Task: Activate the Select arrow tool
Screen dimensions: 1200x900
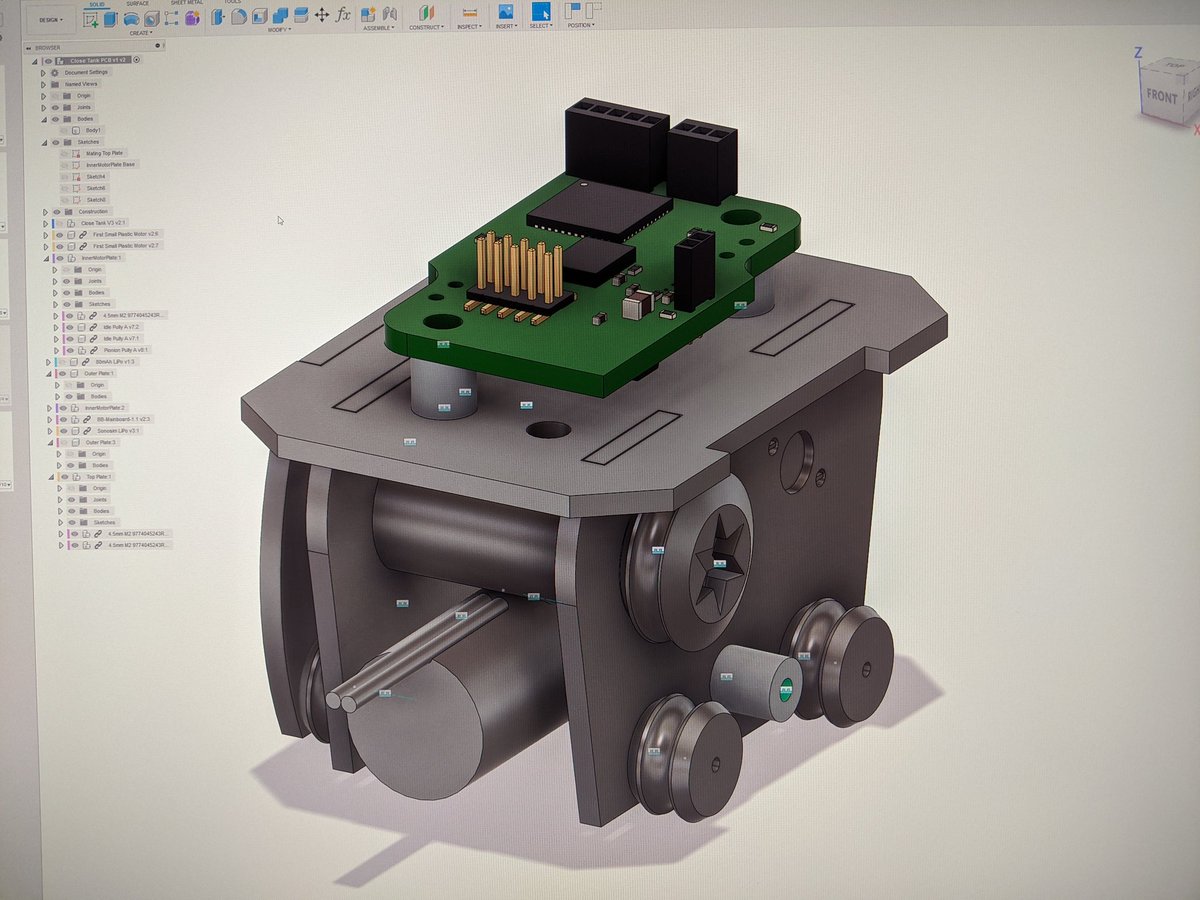Action: coord(541,12)
